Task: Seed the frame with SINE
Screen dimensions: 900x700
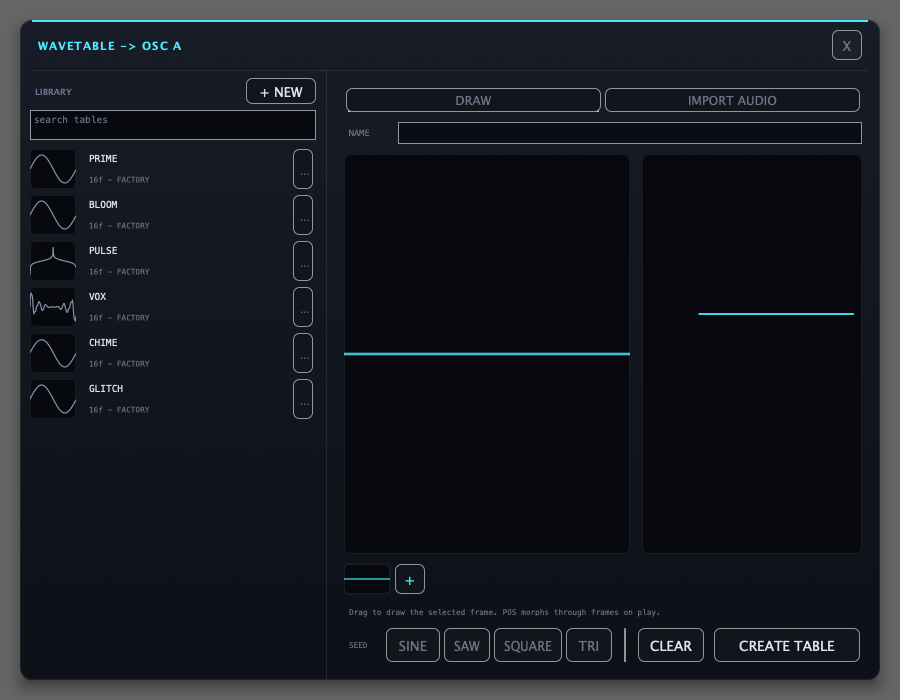Action: (413, 645)
